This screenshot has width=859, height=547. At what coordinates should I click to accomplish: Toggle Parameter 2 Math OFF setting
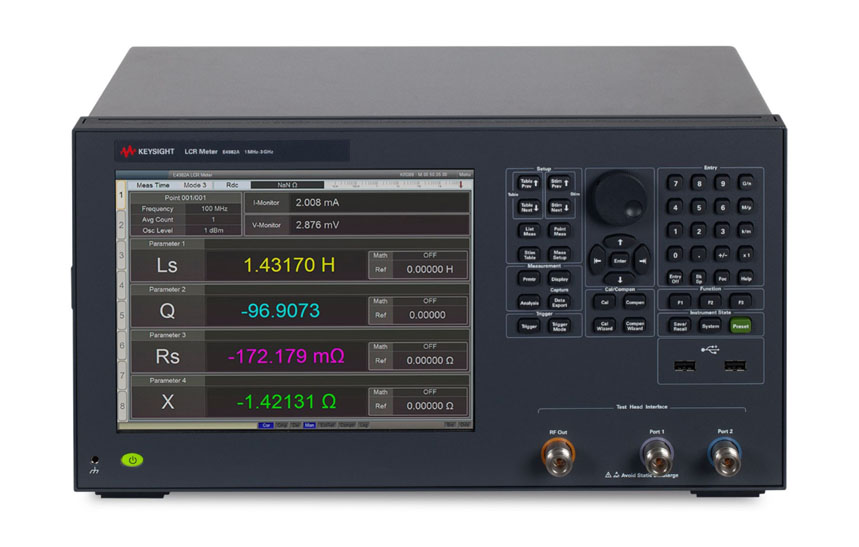coord(429,300)
